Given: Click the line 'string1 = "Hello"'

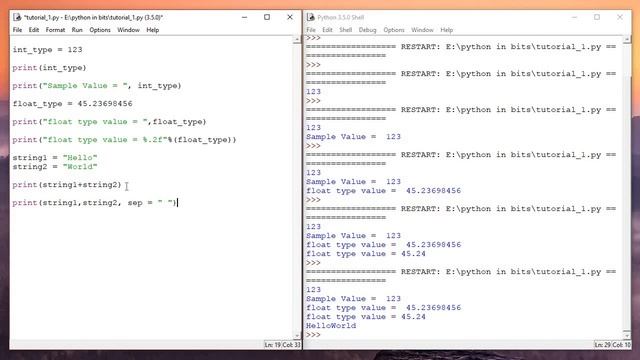Looking at the screenshot, I should pos(55,158).
